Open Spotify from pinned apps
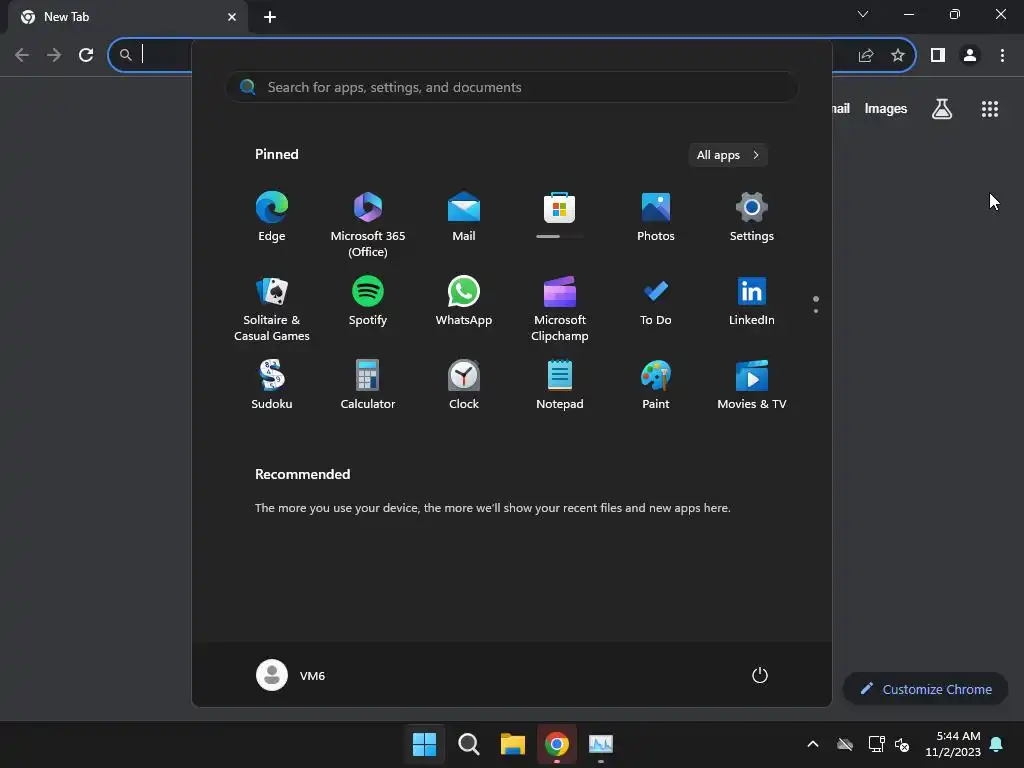The height and width of the screenshot is (768, 1024). coord(368,301)
